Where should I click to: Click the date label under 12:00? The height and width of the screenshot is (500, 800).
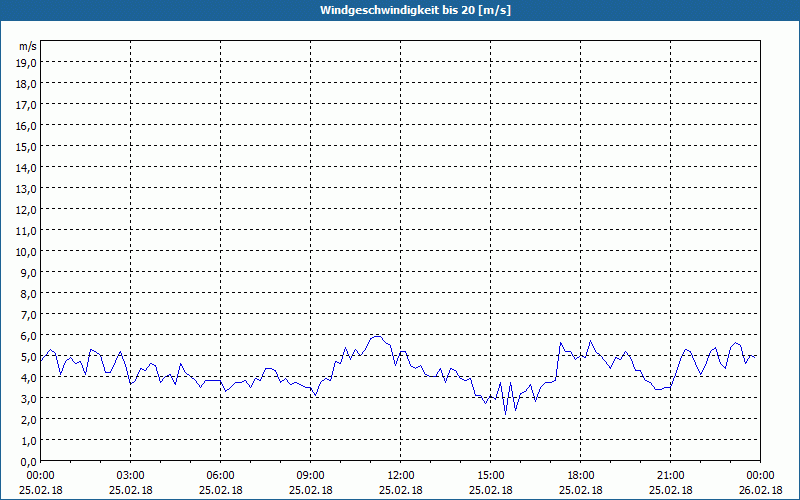(401, 490)
